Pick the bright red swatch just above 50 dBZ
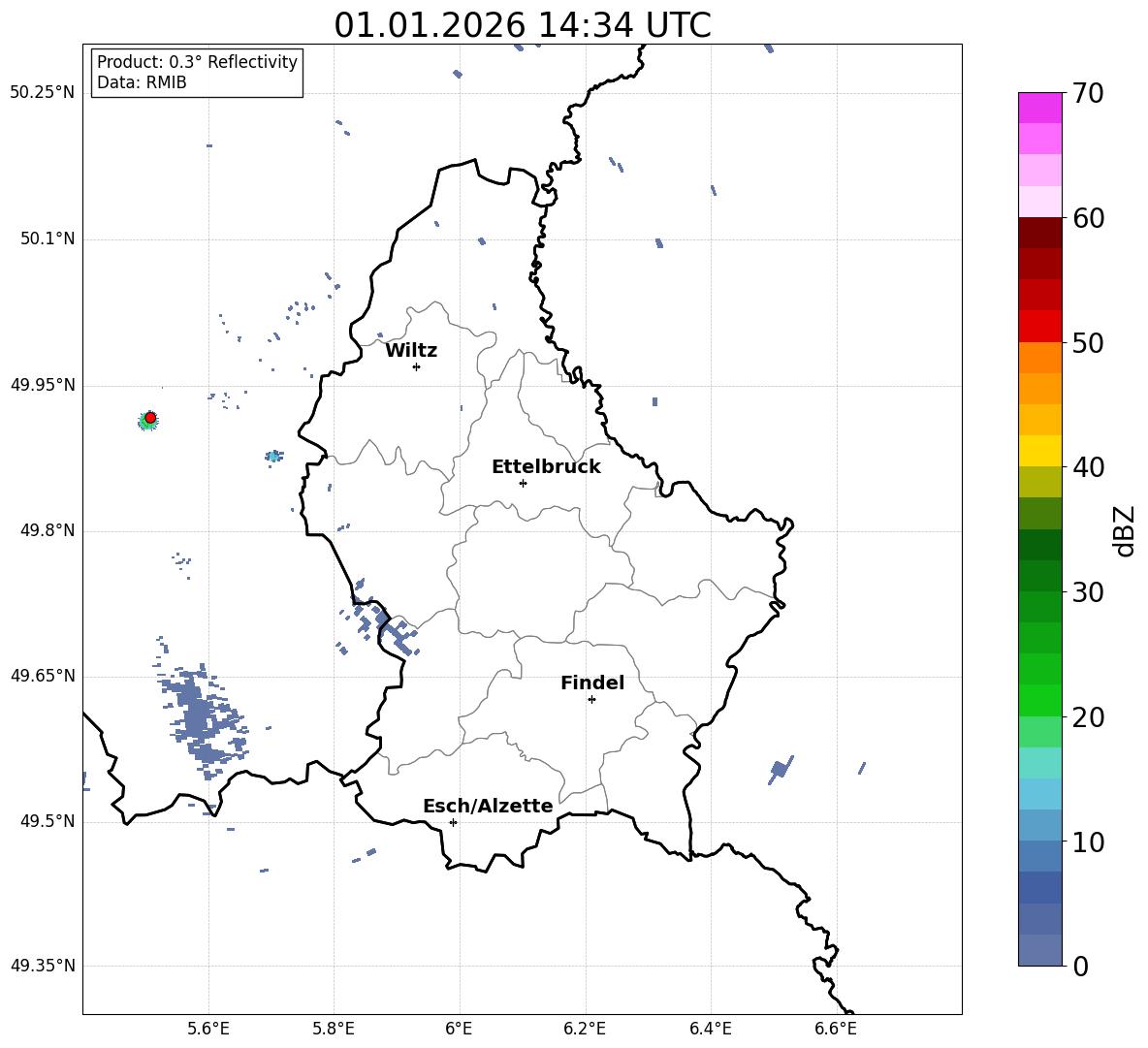 (x=1039, y=327)
